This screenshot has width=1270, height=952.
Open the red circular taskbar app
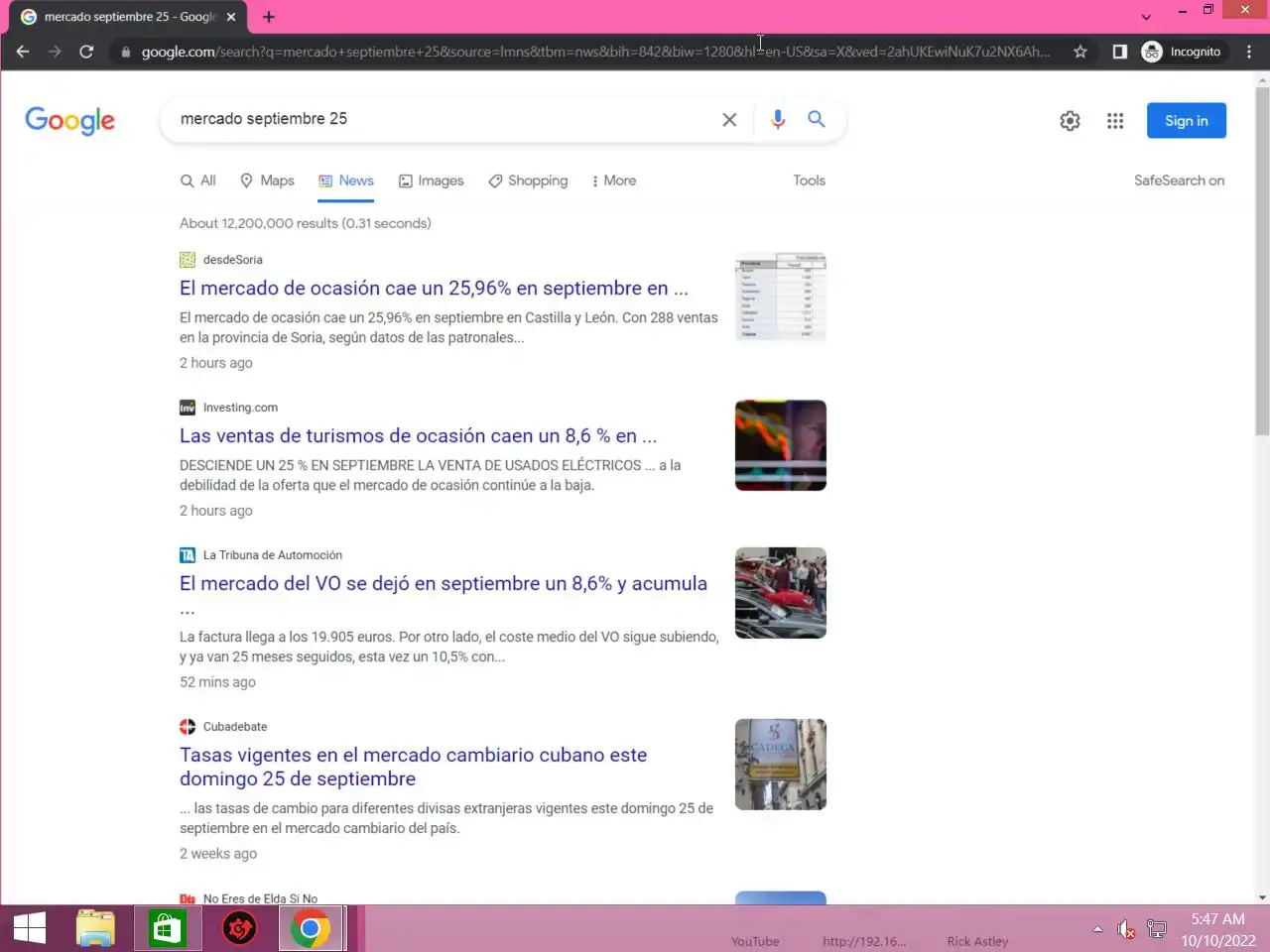click(x=239, y=928)
